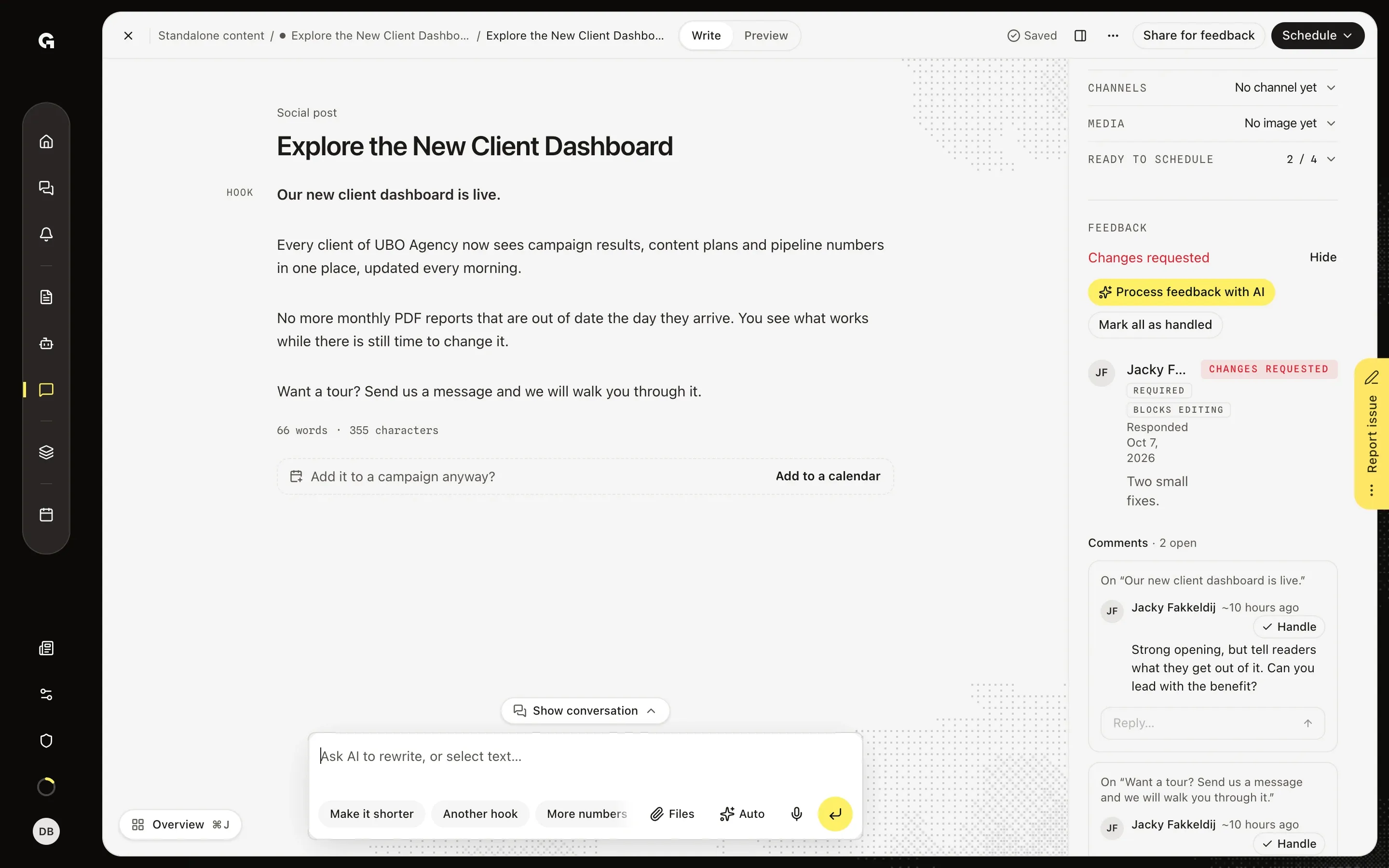Click Share for feedback button
The image size is (1389, 868).
[x=1198, y=36]
